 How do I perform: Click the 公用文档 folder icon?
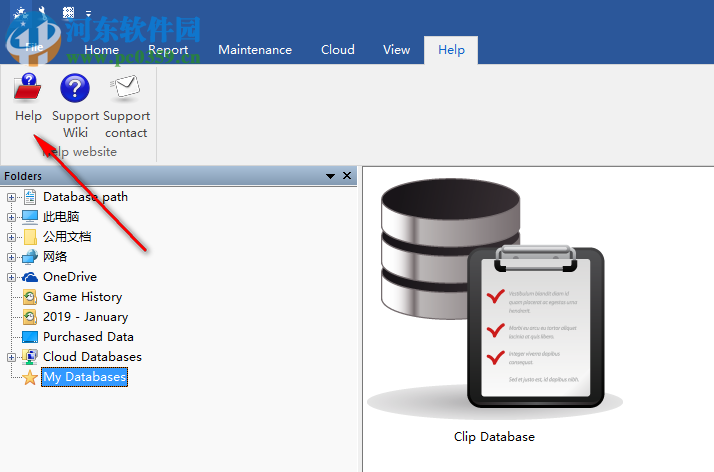[x=30, y=237]
